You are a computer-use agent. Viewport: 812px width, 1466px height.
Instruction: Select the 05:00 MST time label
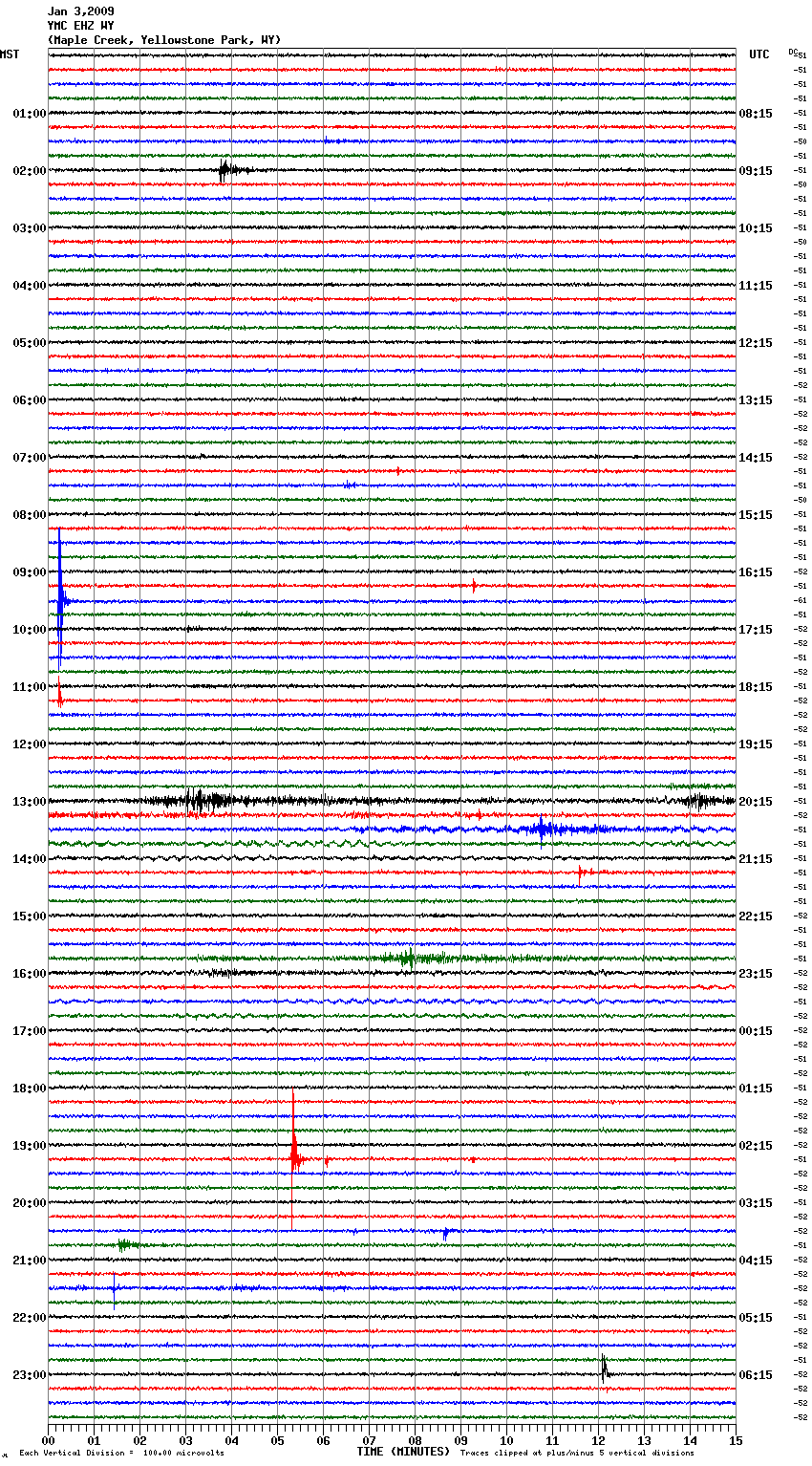[x=30, y=343]
